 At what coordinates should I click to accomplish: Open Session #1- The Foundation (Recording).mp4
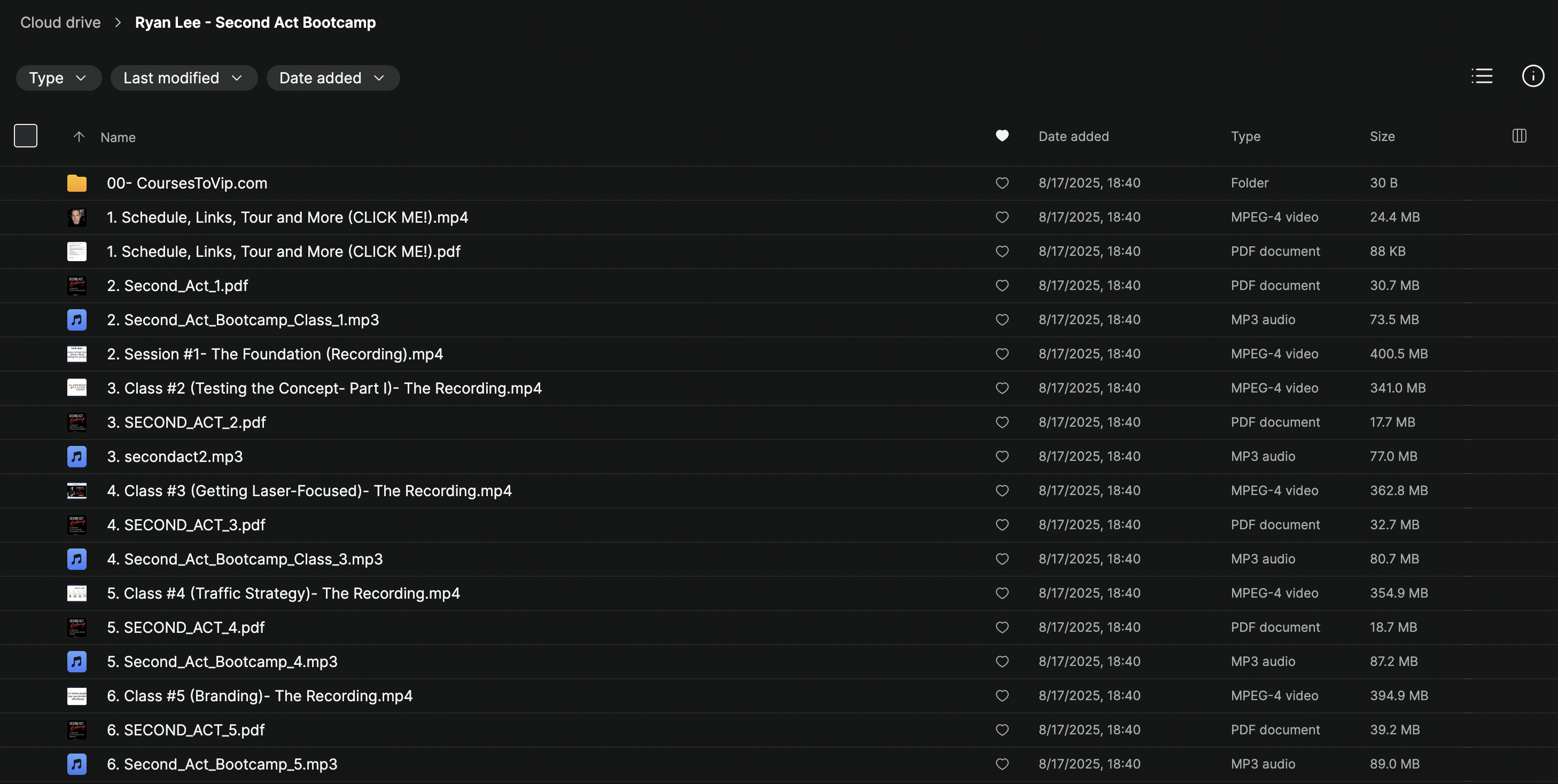click(x=275, y=354)
